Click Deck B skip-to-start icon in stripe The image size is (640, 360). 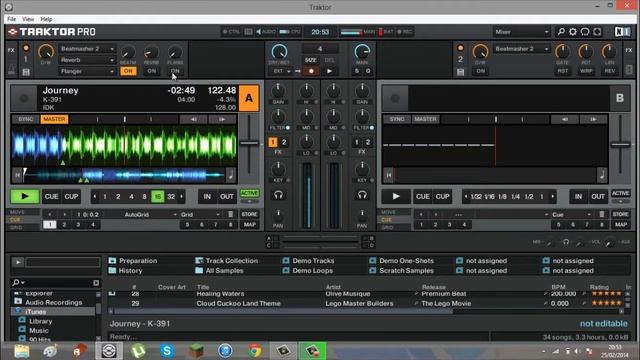[x=389, y=175]
